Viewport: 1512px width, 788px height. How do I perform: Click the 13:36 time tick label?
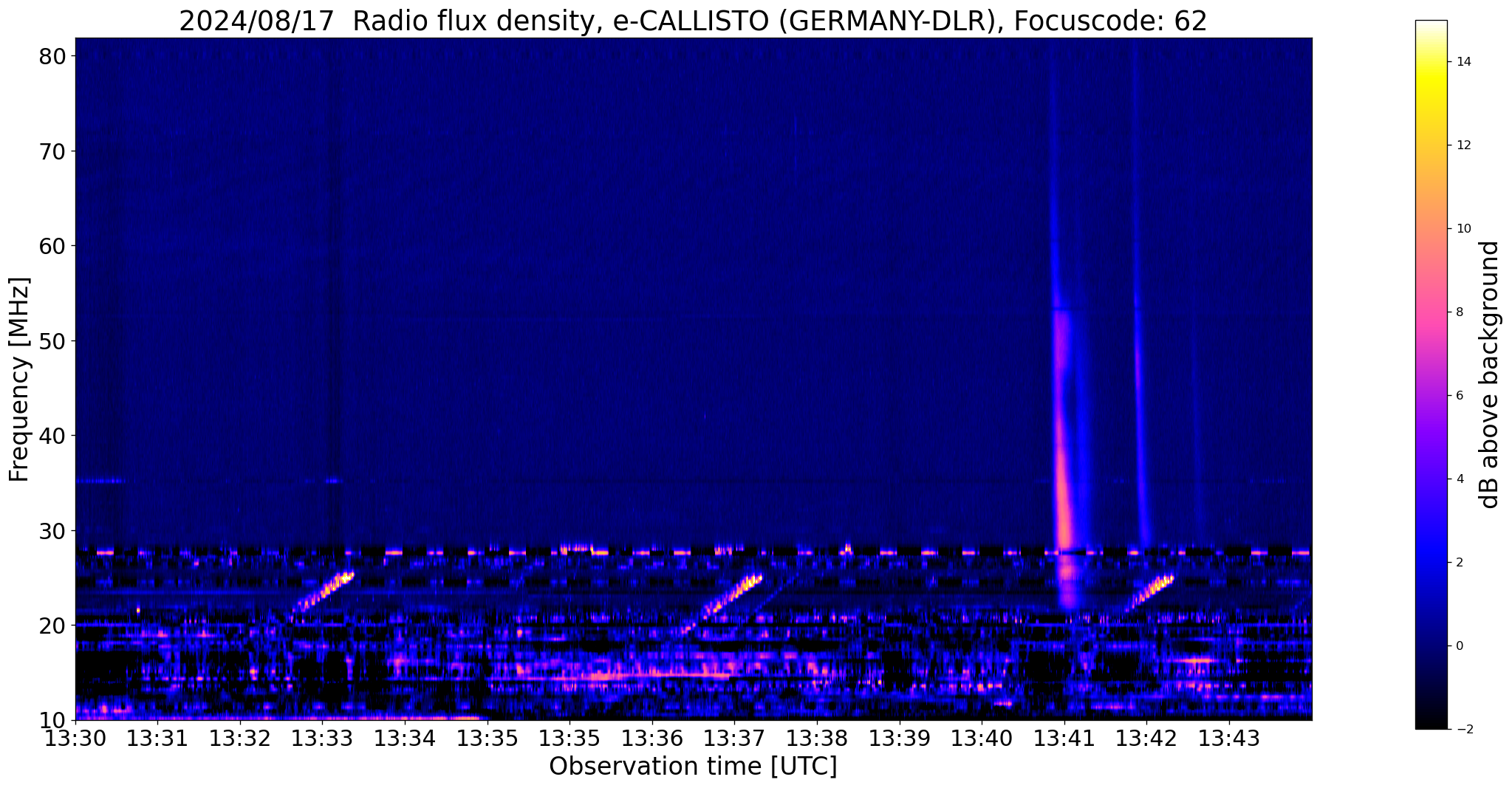(x=652, y=738)
